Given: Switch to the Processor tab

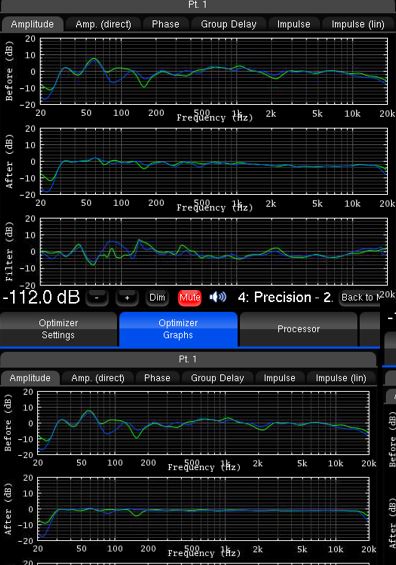Looking at the screenshot, I should click(298, 329).
